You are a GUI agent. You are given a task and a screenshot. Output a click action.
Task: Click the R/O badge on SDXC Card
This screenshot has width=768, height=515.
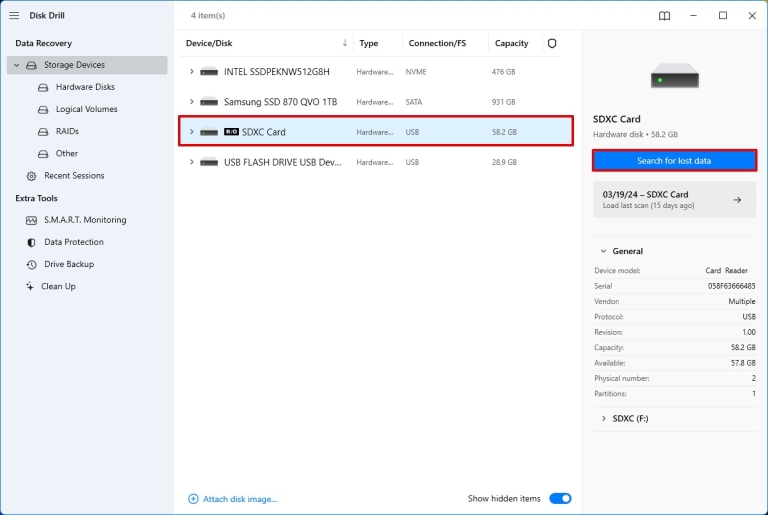click(x=231, y=132)
